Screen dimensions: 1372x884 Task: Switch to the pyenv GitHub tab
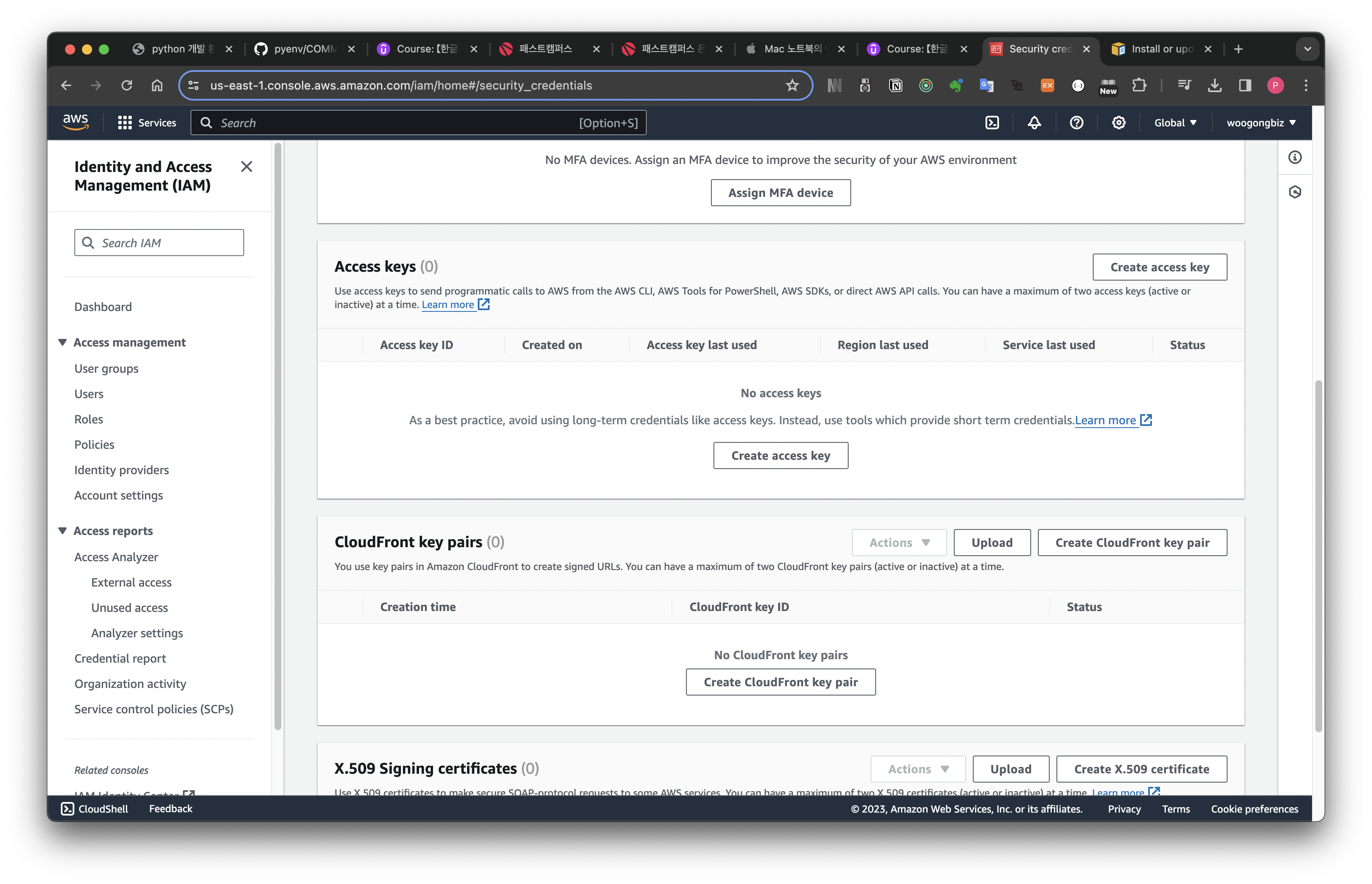point(304,49)
